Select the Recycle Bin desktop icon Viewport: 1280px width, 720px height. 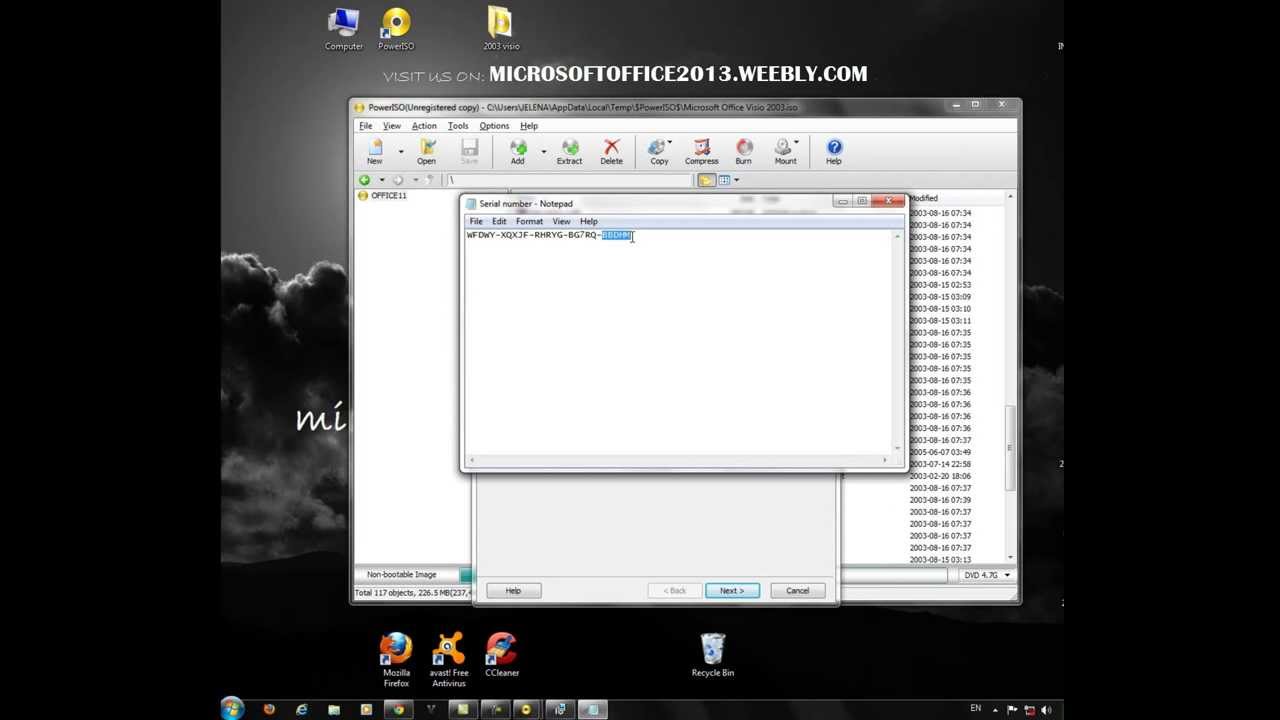tap(713, 655)
